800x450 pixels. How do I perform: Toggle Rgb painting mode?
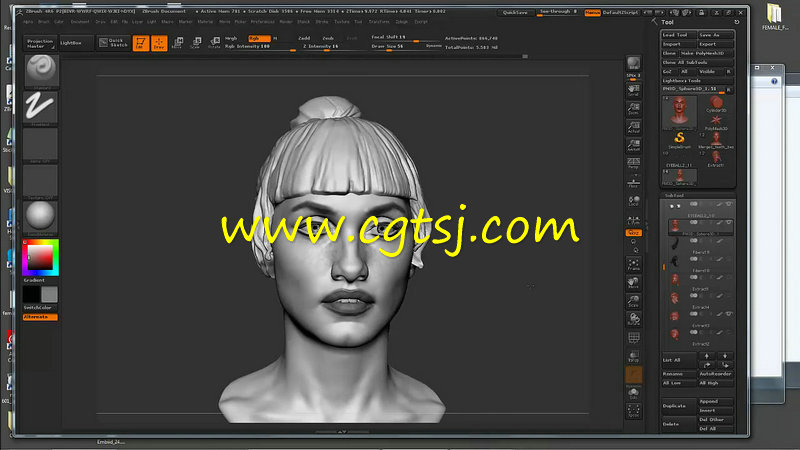click(259, 38)
